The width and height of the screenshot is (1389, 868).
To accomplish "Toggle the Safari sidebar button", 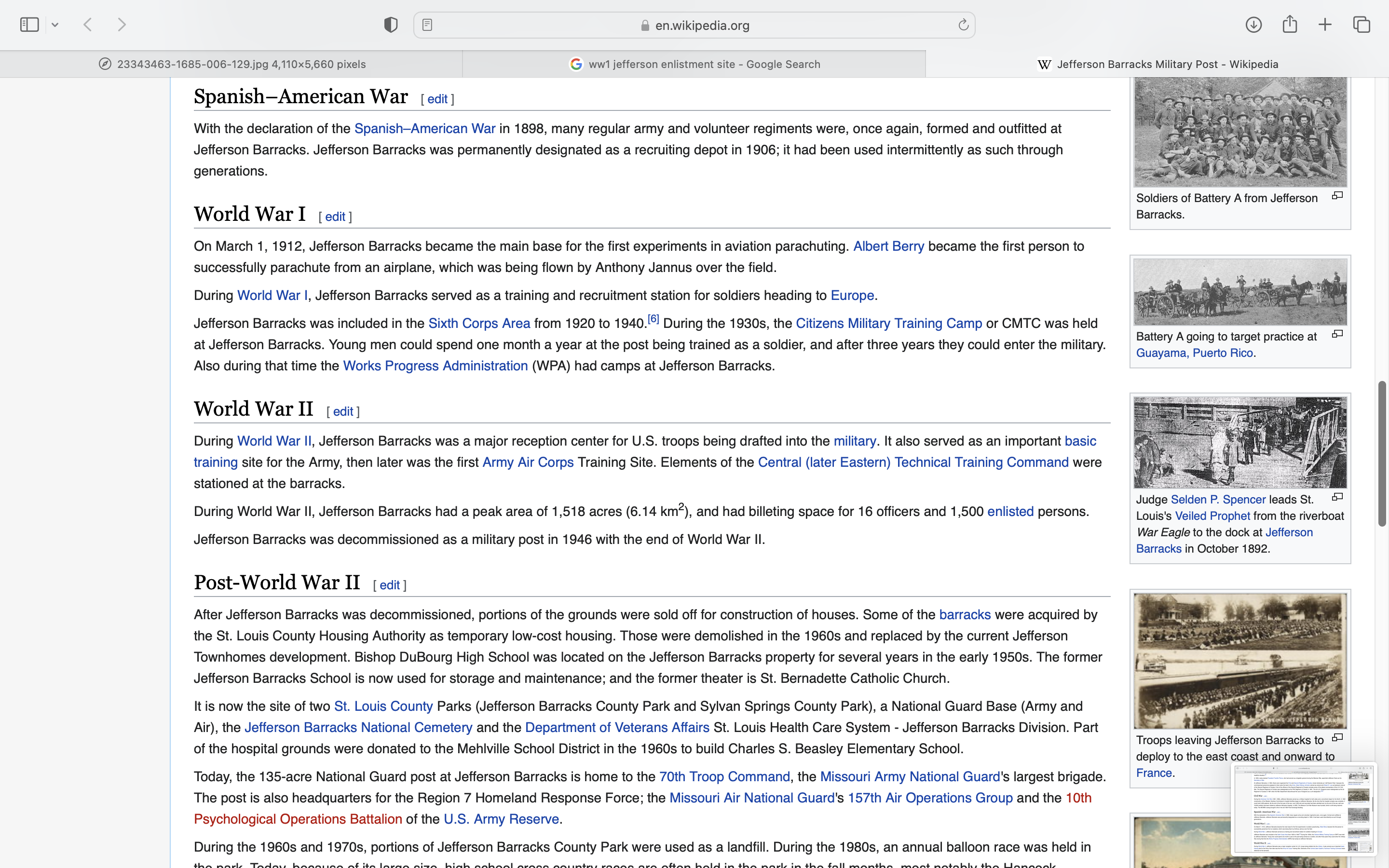I will 29,25.
